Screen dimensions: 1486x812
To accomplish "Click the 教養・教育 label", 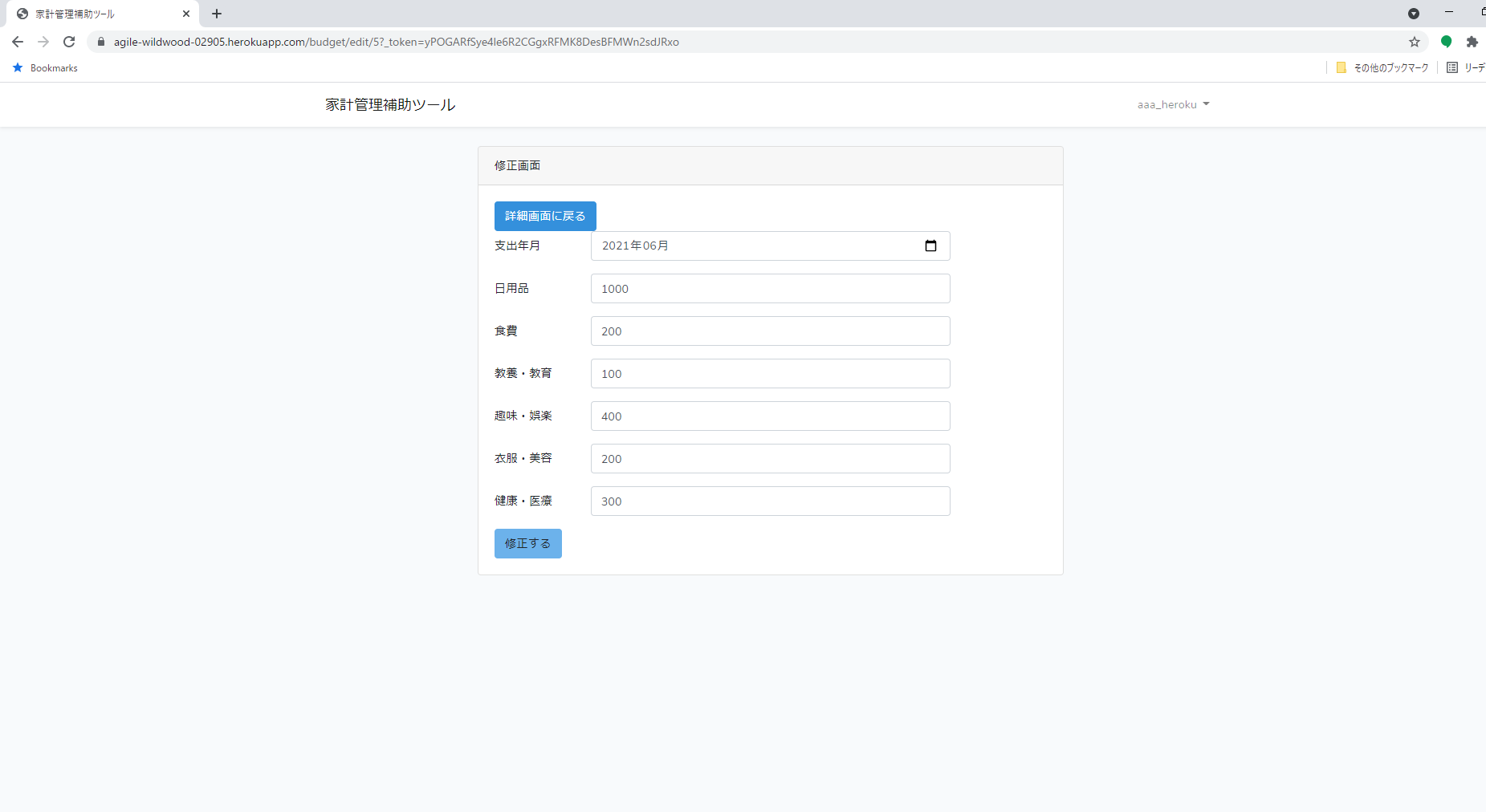I will coord(523,373).
